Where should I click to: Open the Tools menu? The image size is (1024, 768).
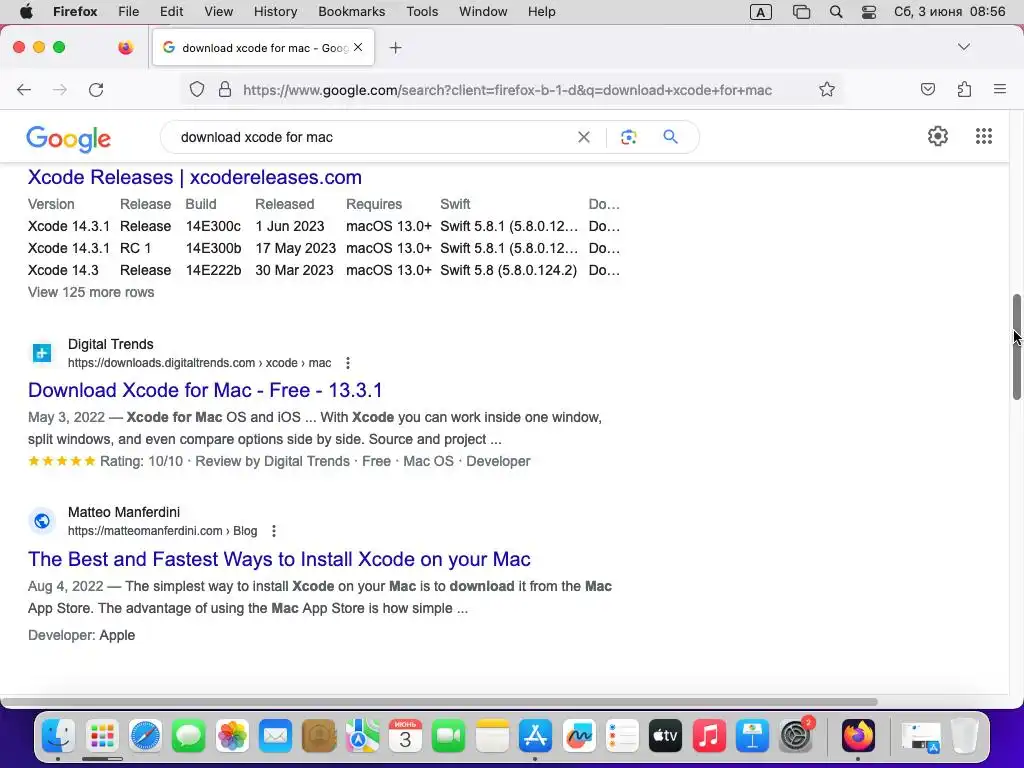tap(422, 12)
